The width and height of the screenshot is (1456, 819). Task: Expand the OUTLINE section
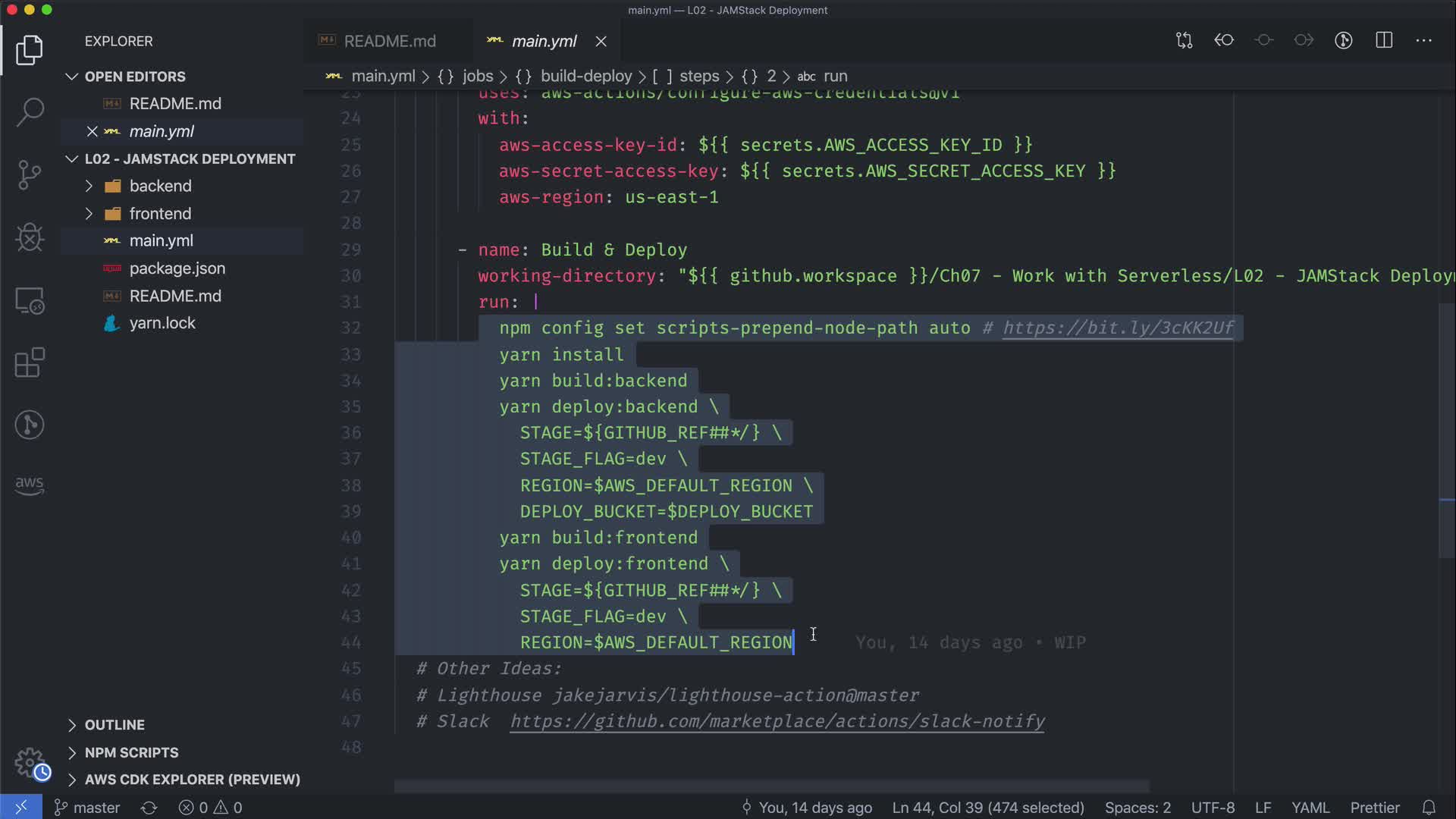[x=114, y=725]
